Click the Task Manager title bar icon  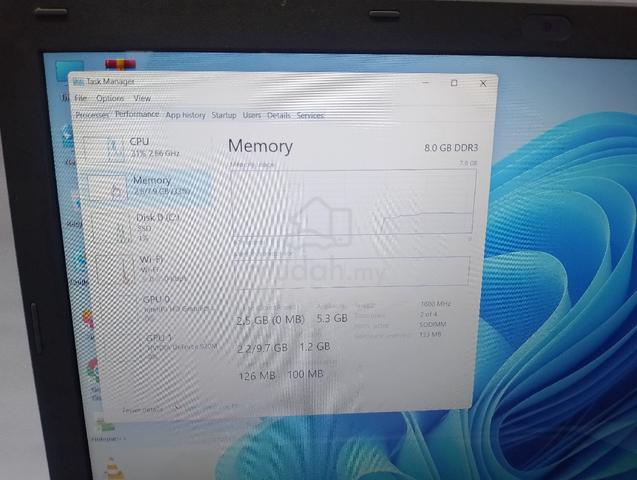[x=79, y=82]
